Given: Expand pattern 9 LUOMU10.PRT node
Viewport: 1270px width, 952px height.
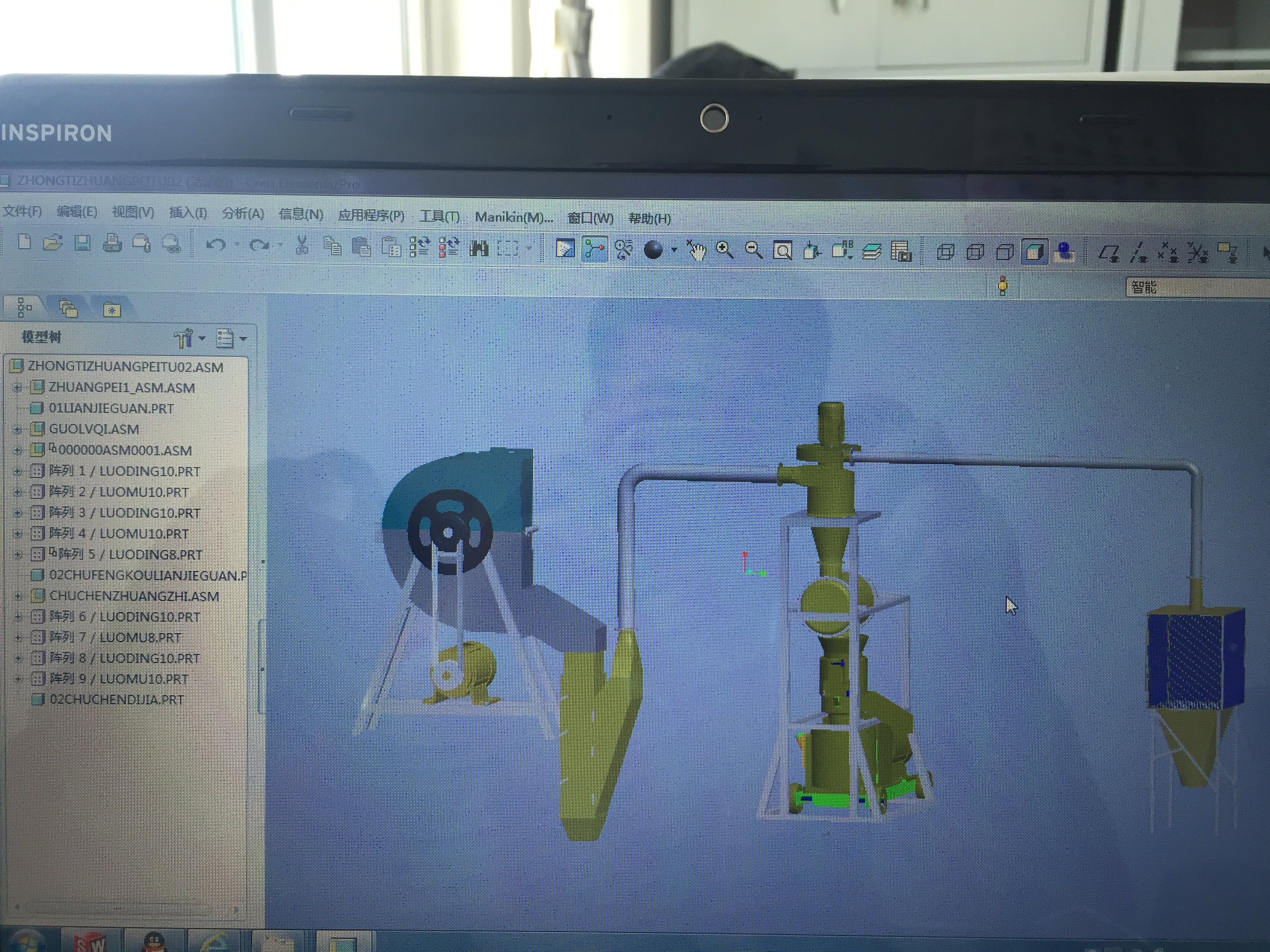Looking at the screenshot, I should click(18, 678).
